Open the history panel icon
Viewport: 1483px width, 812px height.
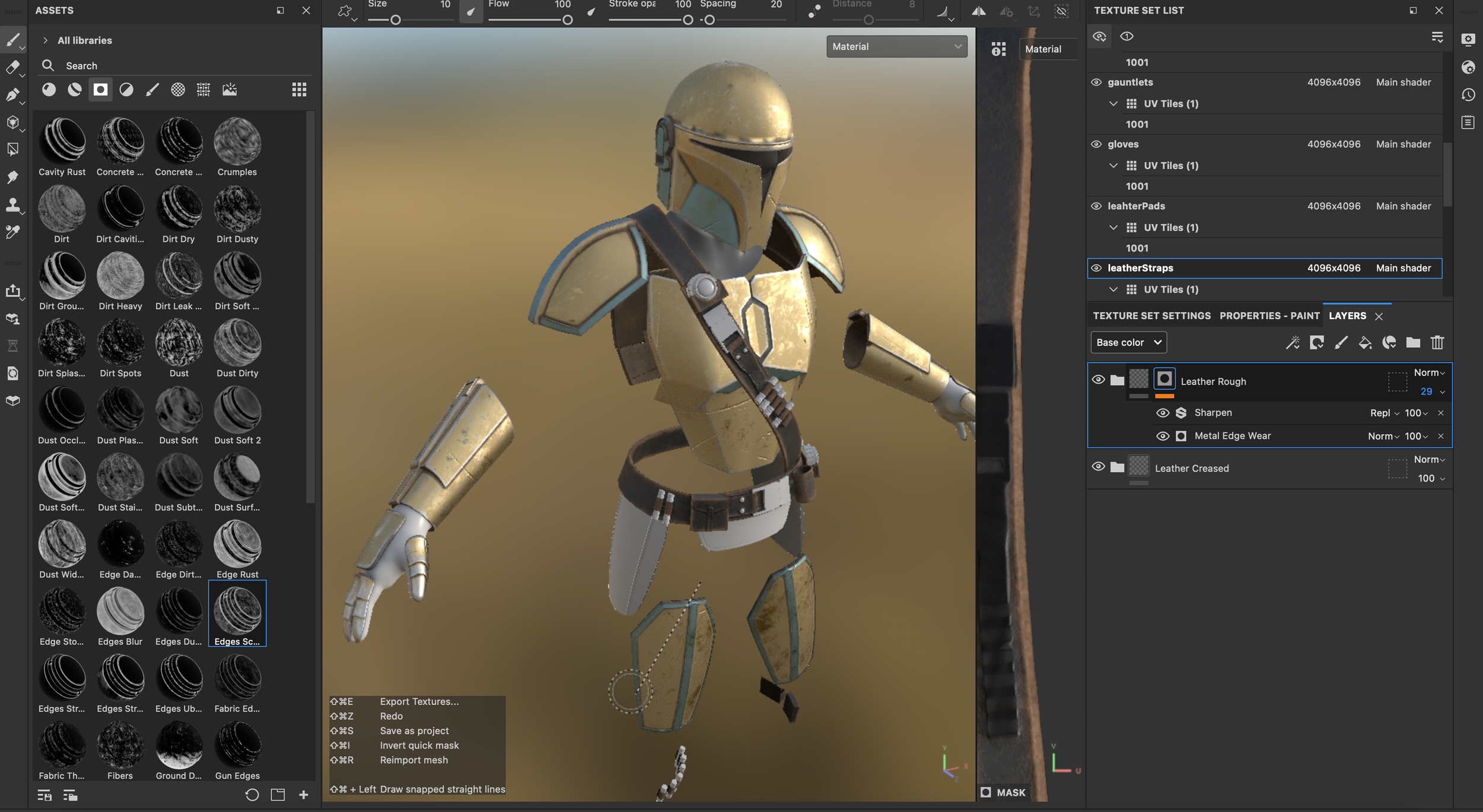pyautogui.click(x=1468, y=95)
